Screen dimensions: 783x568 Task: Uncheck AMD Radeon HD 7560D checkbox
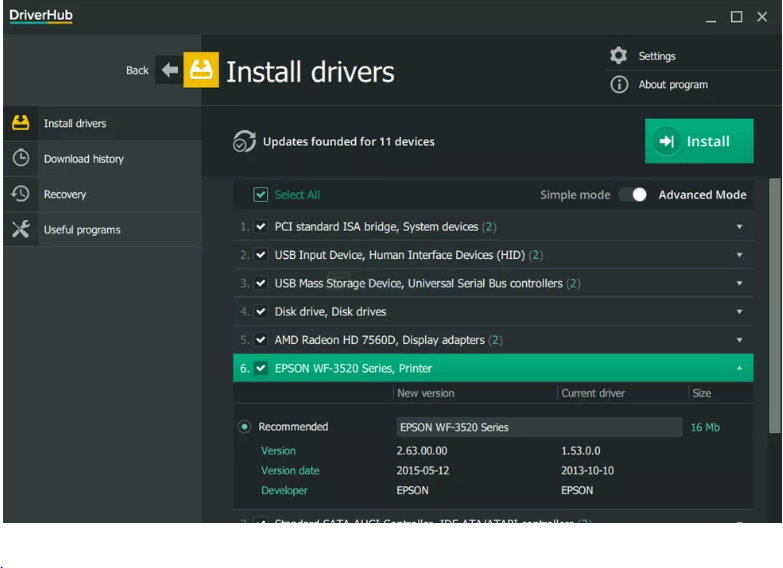[x=261, y=340]
